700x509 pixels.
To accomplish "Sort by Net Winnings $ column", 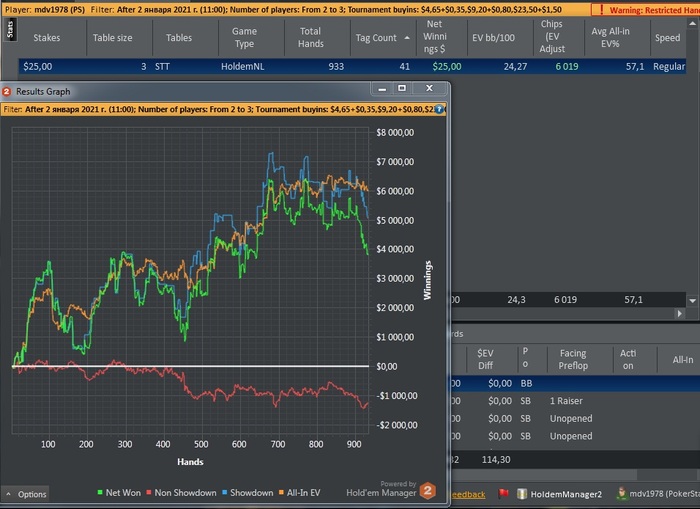I will tap(434, 37).
